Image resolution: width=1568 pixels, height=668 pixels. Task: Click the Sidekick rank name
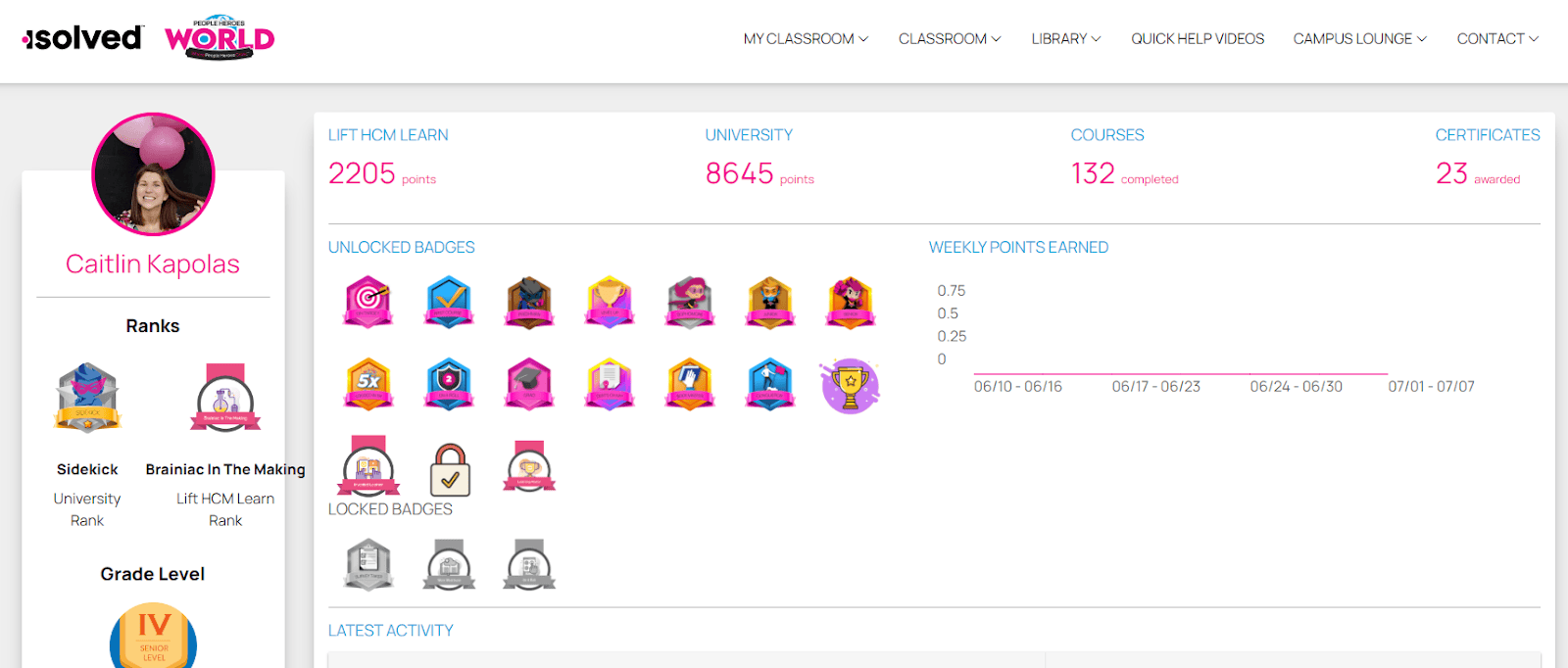[x=87, y=470]
